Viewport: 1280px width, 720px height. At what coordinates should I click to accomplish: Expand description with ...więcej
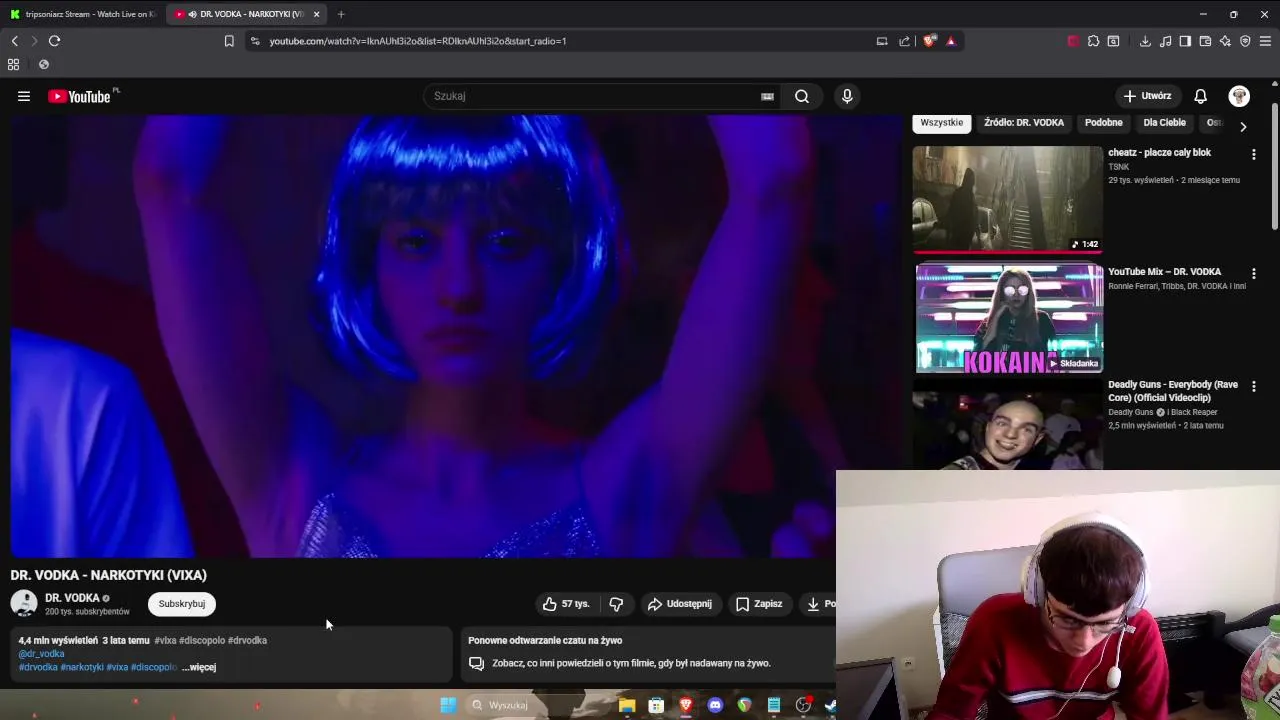coord(199,667)
